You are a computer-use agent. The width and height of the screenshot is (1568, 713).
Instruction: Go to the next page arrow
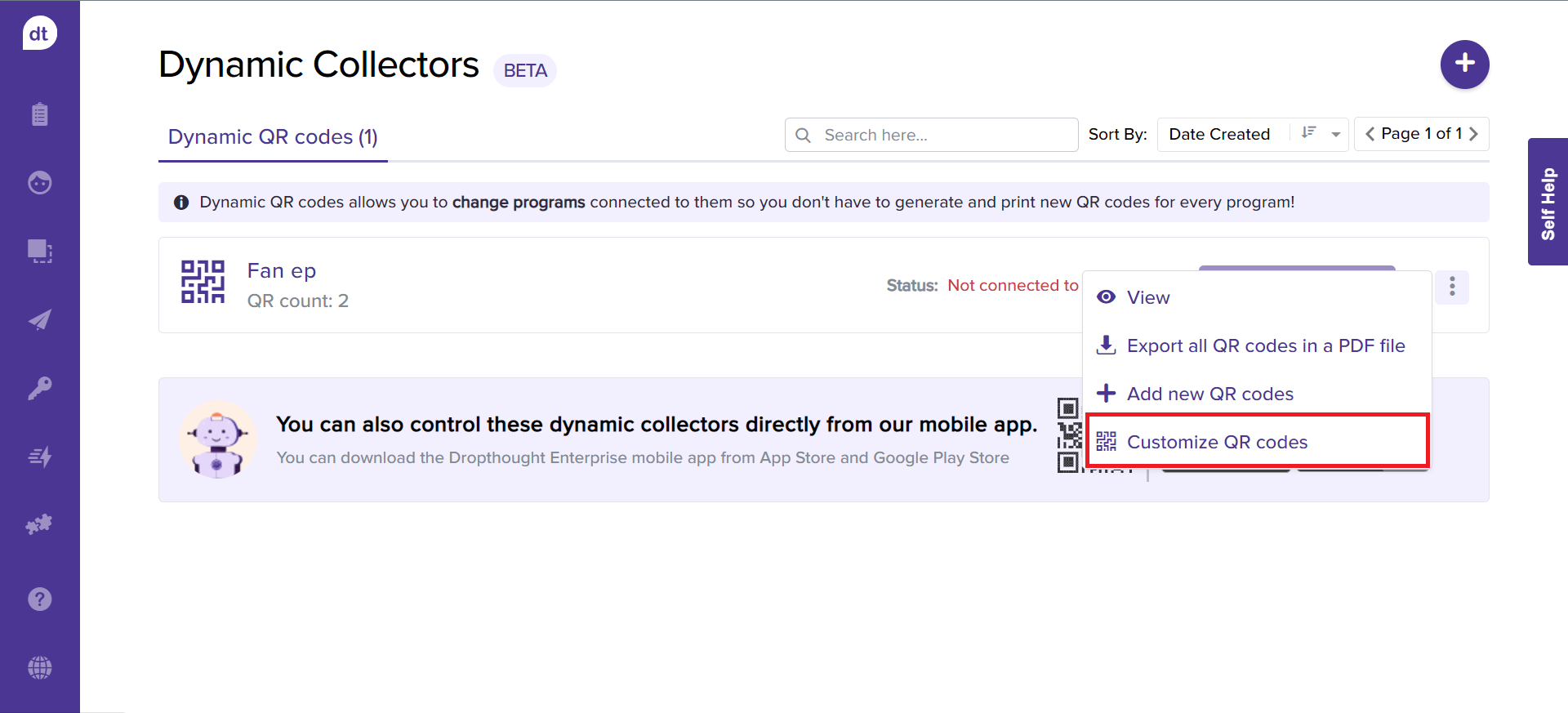click(x=1473, y=134)
